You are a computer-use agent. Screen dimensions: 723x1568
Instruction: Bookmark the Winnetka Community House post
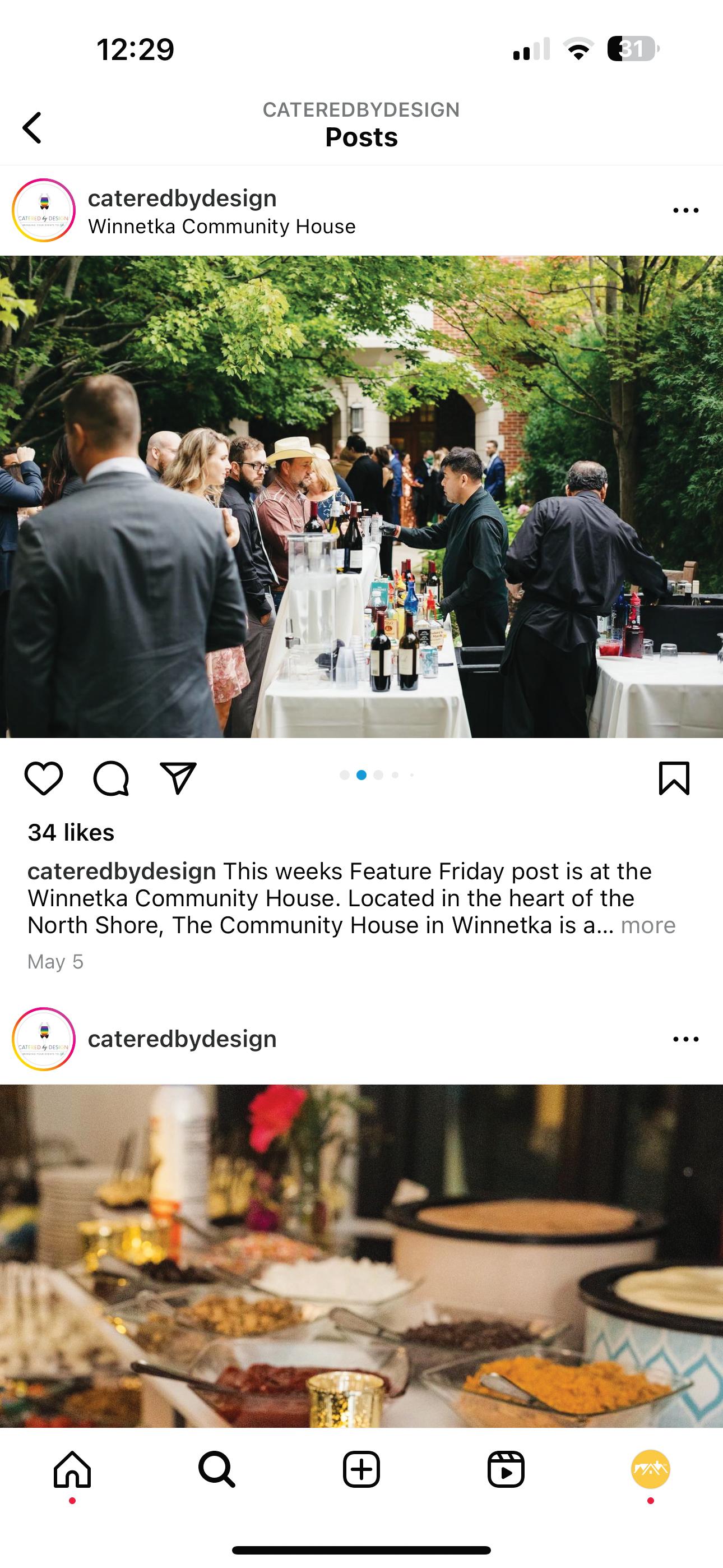674,778
